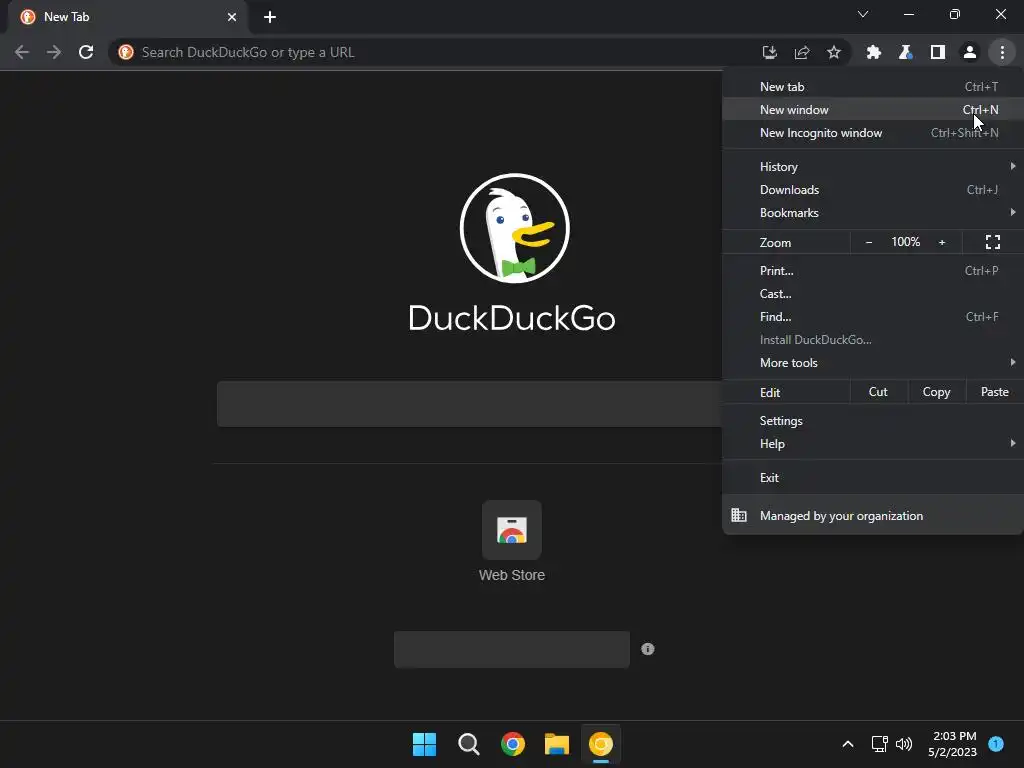Enter fullscreen from the Zoom row
This screenshot has width=1024, height=768.
(x=993, y=242)
